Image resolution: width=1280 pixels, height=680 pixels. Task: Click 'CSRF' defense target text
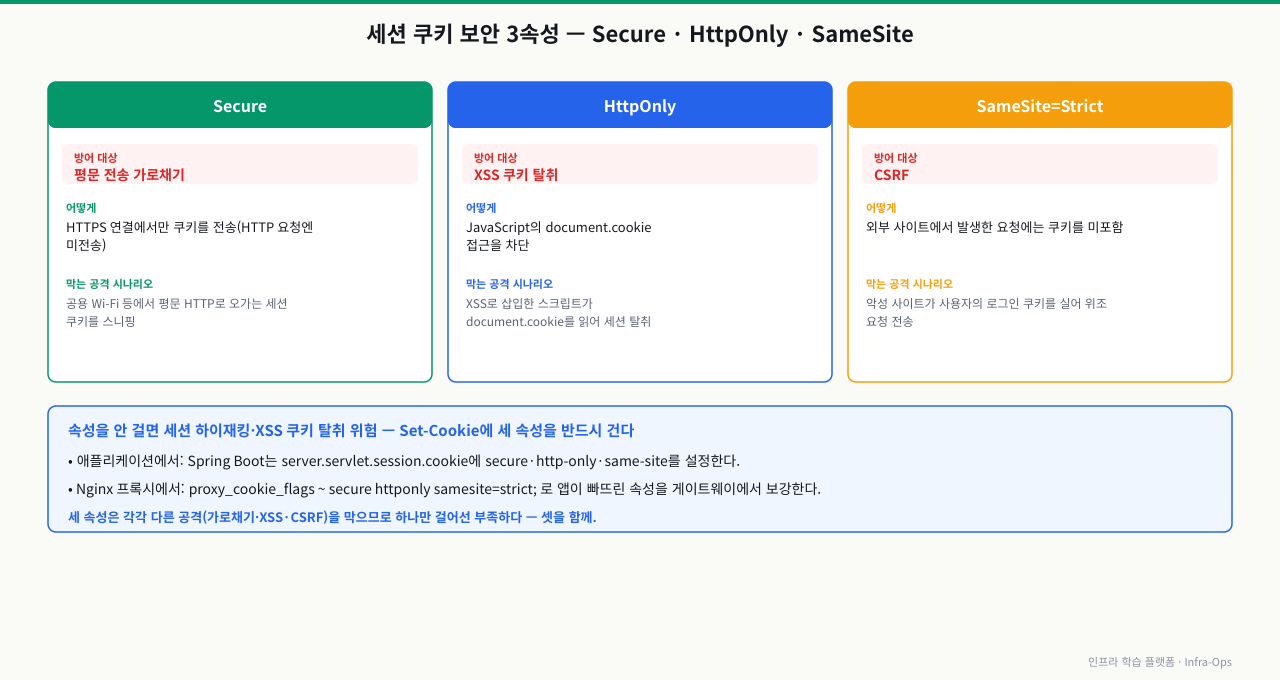tap(891, 174)
